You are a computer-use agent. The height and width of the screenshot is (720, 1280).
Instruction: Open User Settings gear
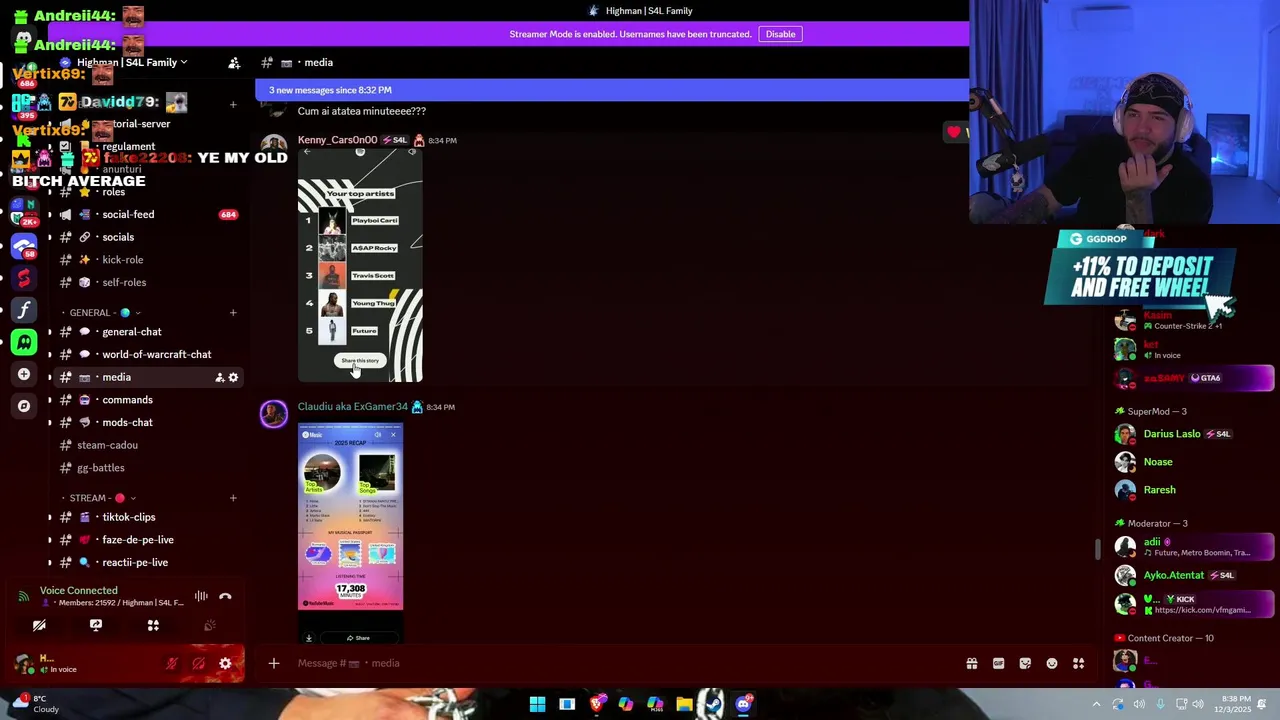225,663
